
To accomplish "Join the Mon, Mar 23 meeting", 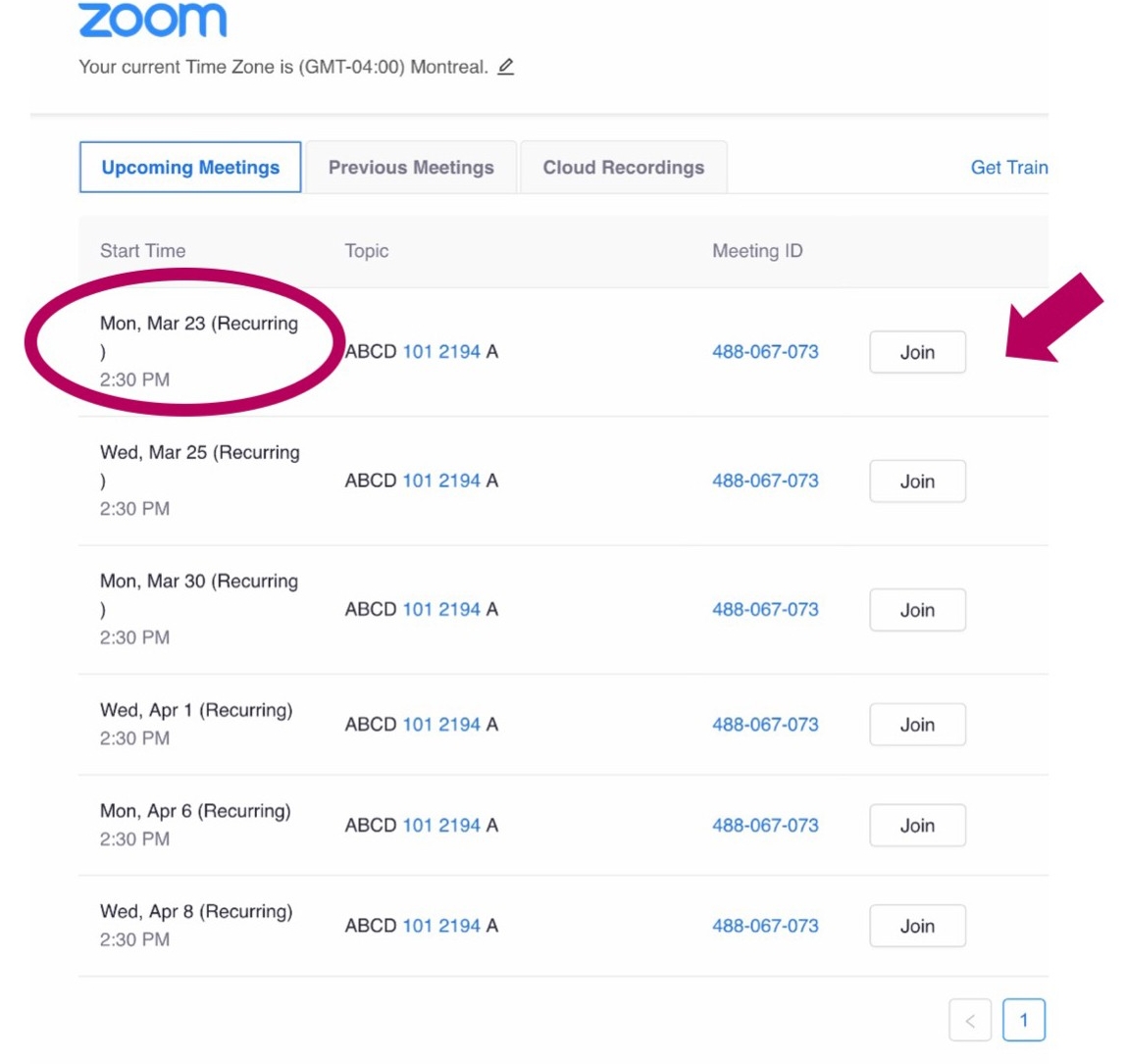I will tap(917, 352).
